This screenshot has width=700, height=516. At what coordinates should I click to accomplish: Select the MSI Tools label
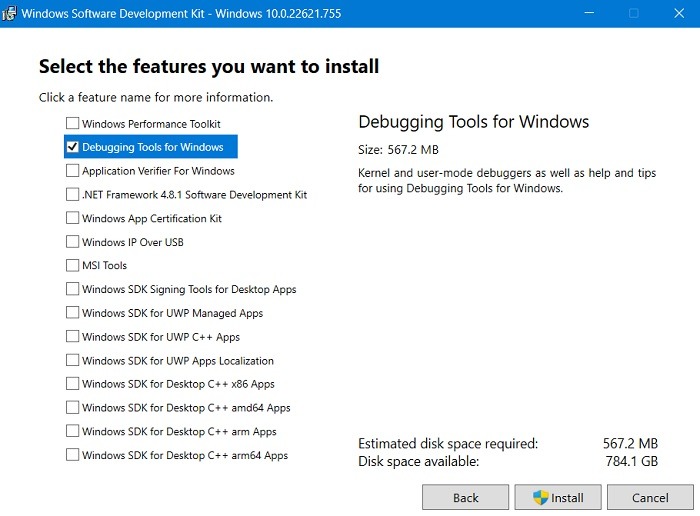tap(104, 266)
